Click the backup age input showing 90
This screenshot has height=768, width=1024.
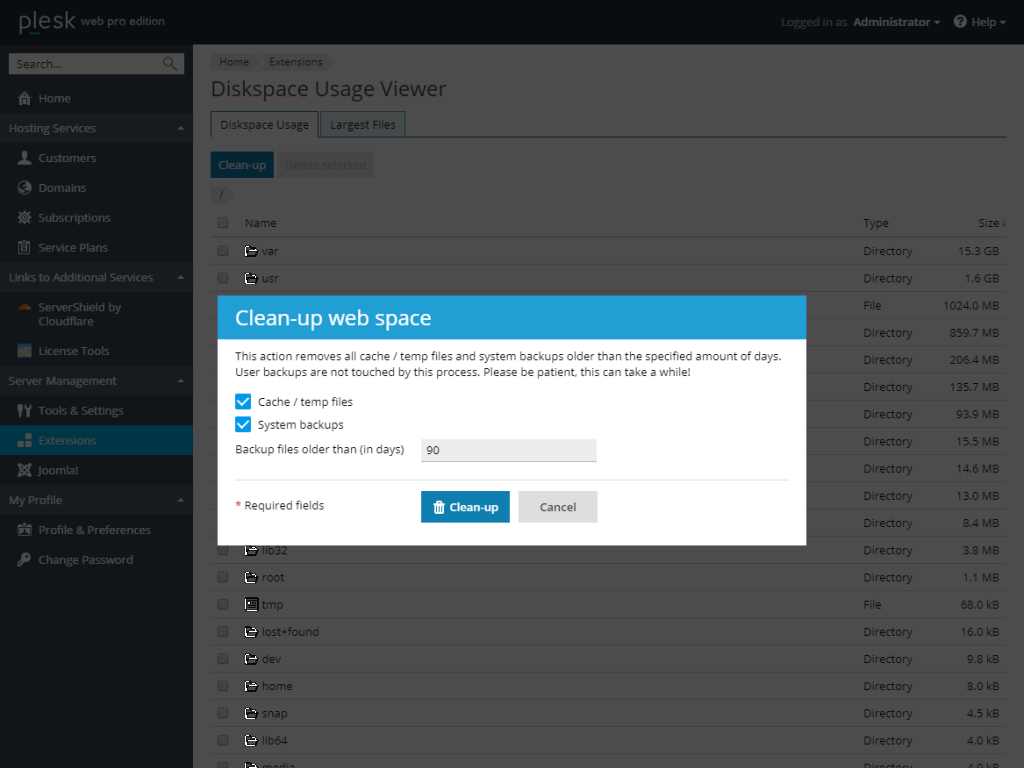(x=508, y=450)
